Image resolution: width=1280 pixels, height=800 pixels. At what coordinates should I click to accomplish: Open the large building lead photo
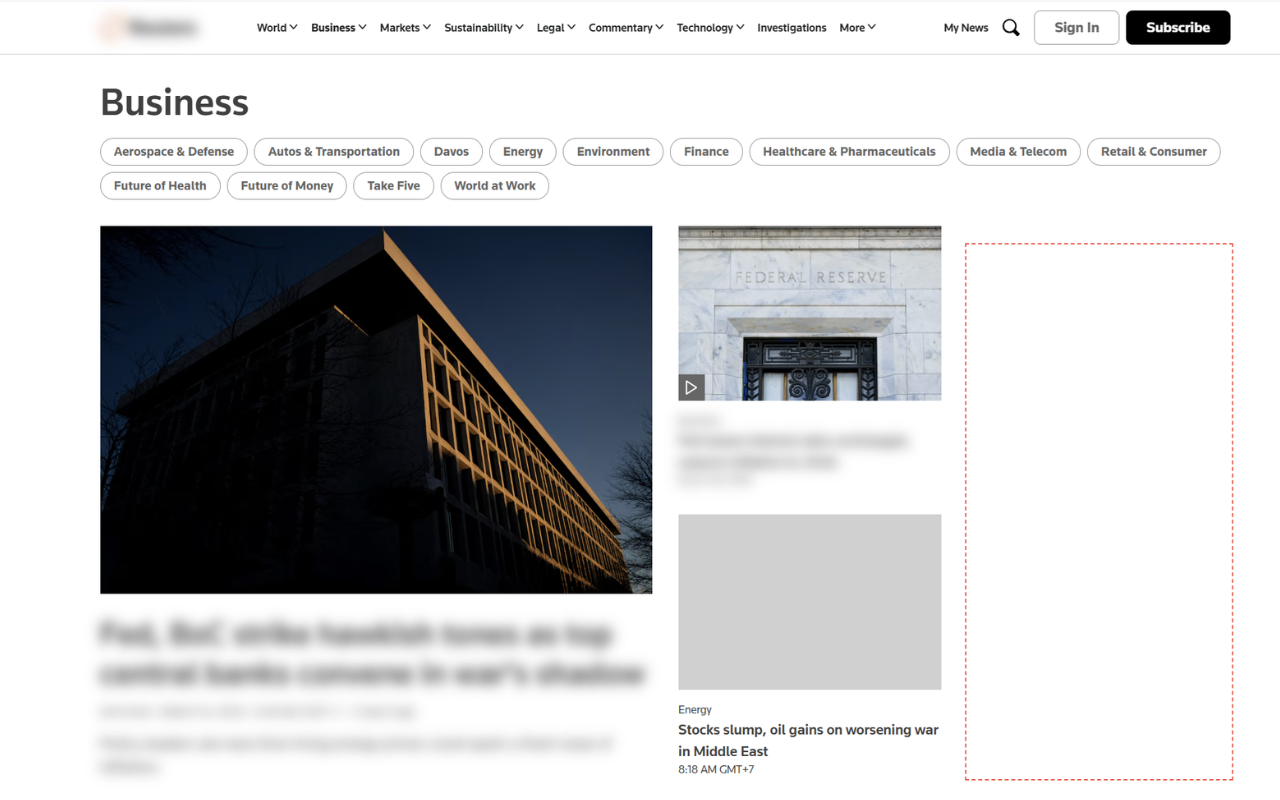(376, 410)
